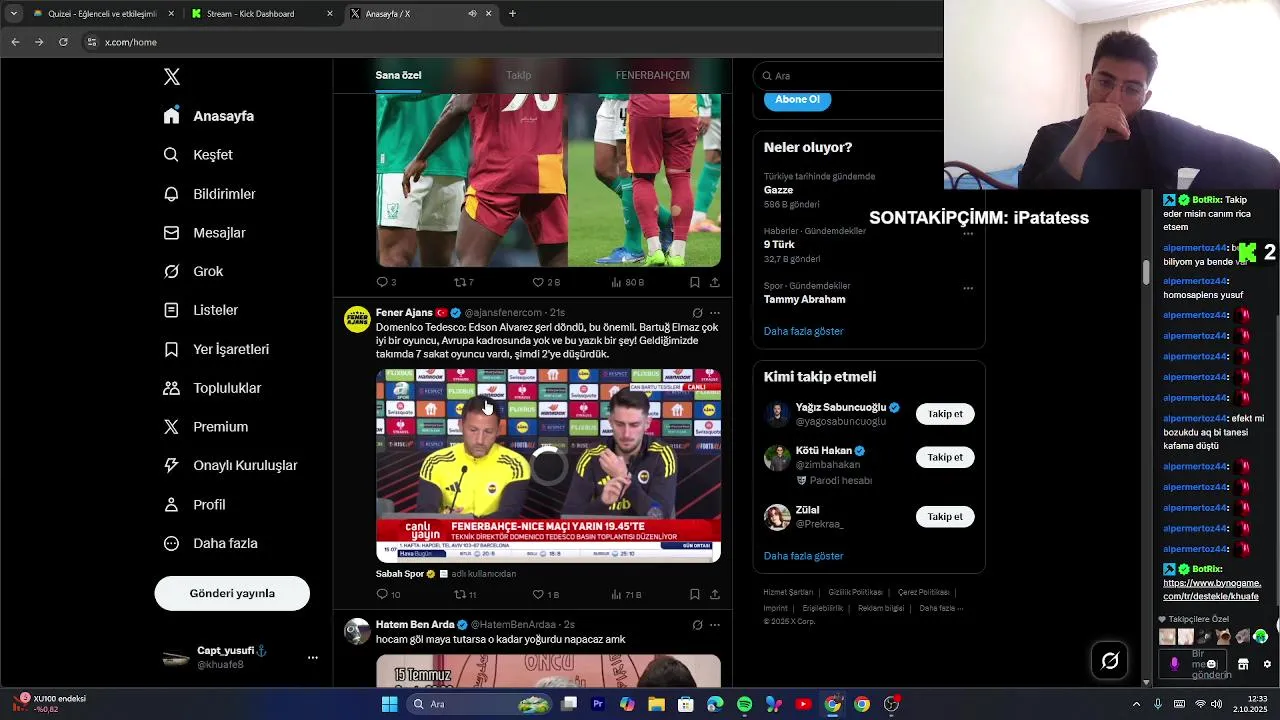Follow Zülal with Takip et
The width and height of the screenshot is (1280, 720).
coord(945,517)
